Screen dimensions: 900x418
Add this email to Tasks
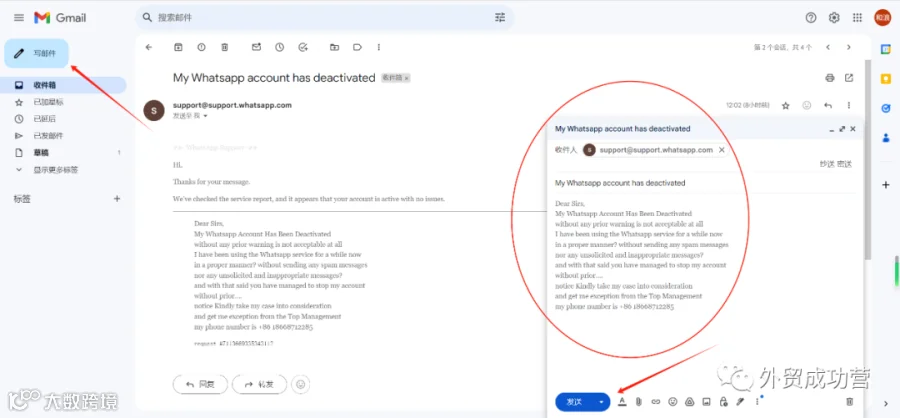[303, 47]
